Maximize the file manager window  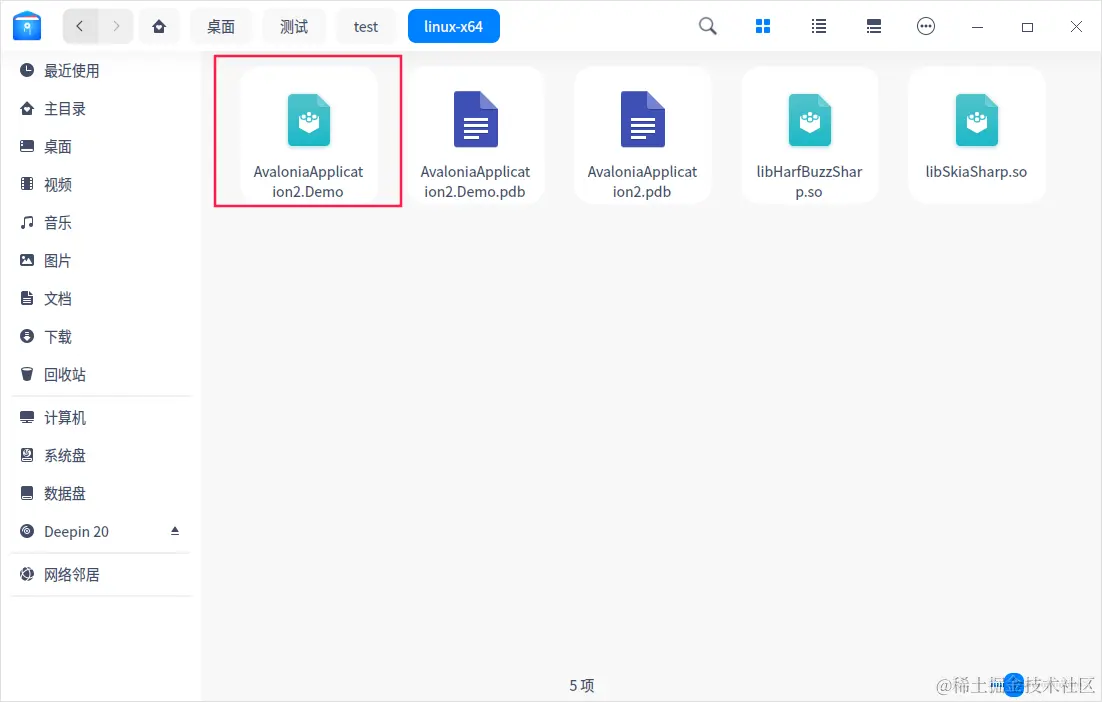1027,27
